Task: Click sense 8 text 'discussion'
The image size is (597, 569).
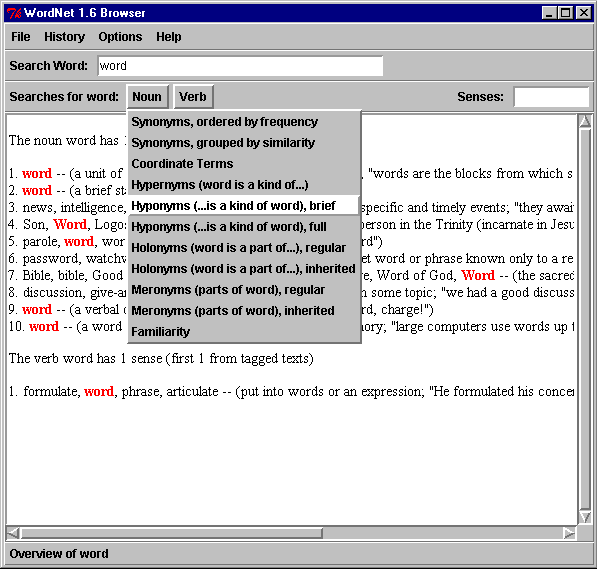Action: (53, 292)
